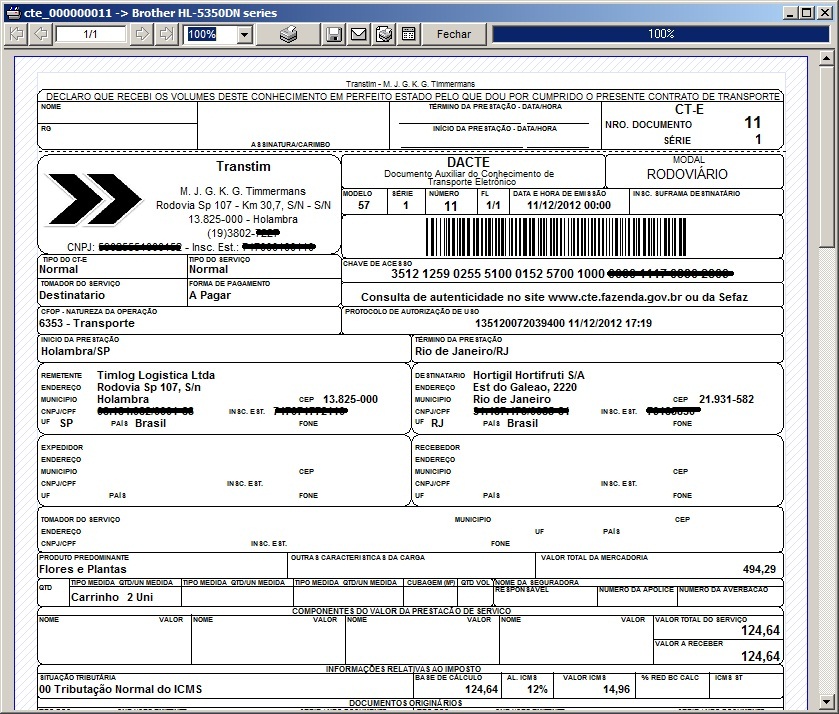Click 'Rio de Janeiro/RJ' end of service
The image size is (839, 714).
(x=462, y=351)
